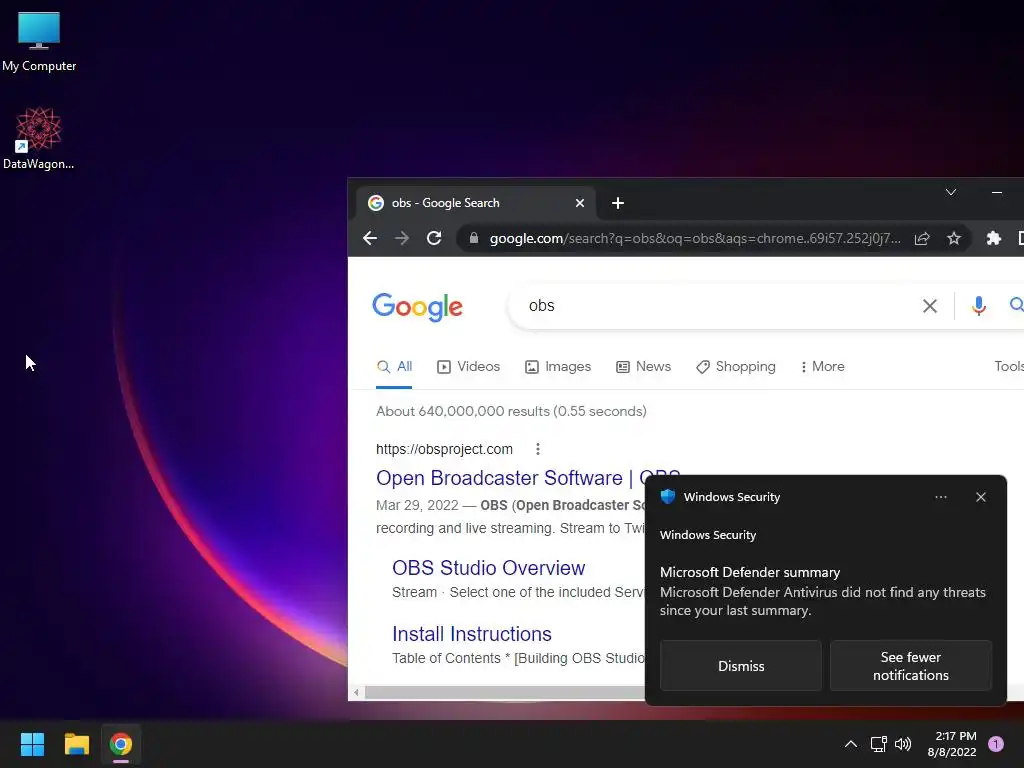Viewport: 1024px width, 768px height.
Task: Open Windows Security notification options menu
Action: coord(940,497)
